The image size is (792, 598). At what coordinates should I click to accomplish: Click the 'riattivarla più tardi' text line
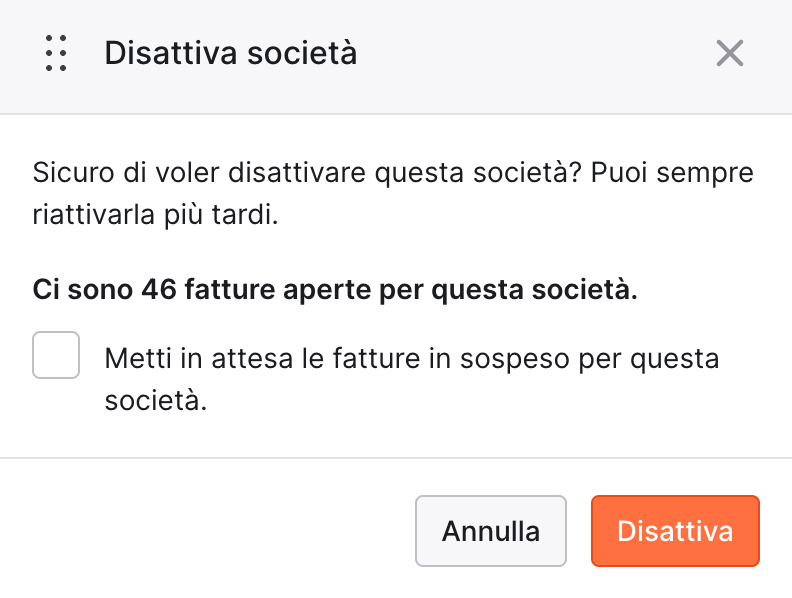(156, 215)
